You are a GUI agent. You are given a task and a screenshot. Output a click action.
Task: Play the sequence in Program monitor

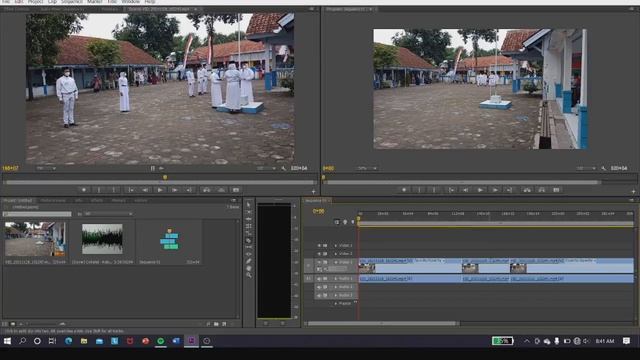point(480,190)
